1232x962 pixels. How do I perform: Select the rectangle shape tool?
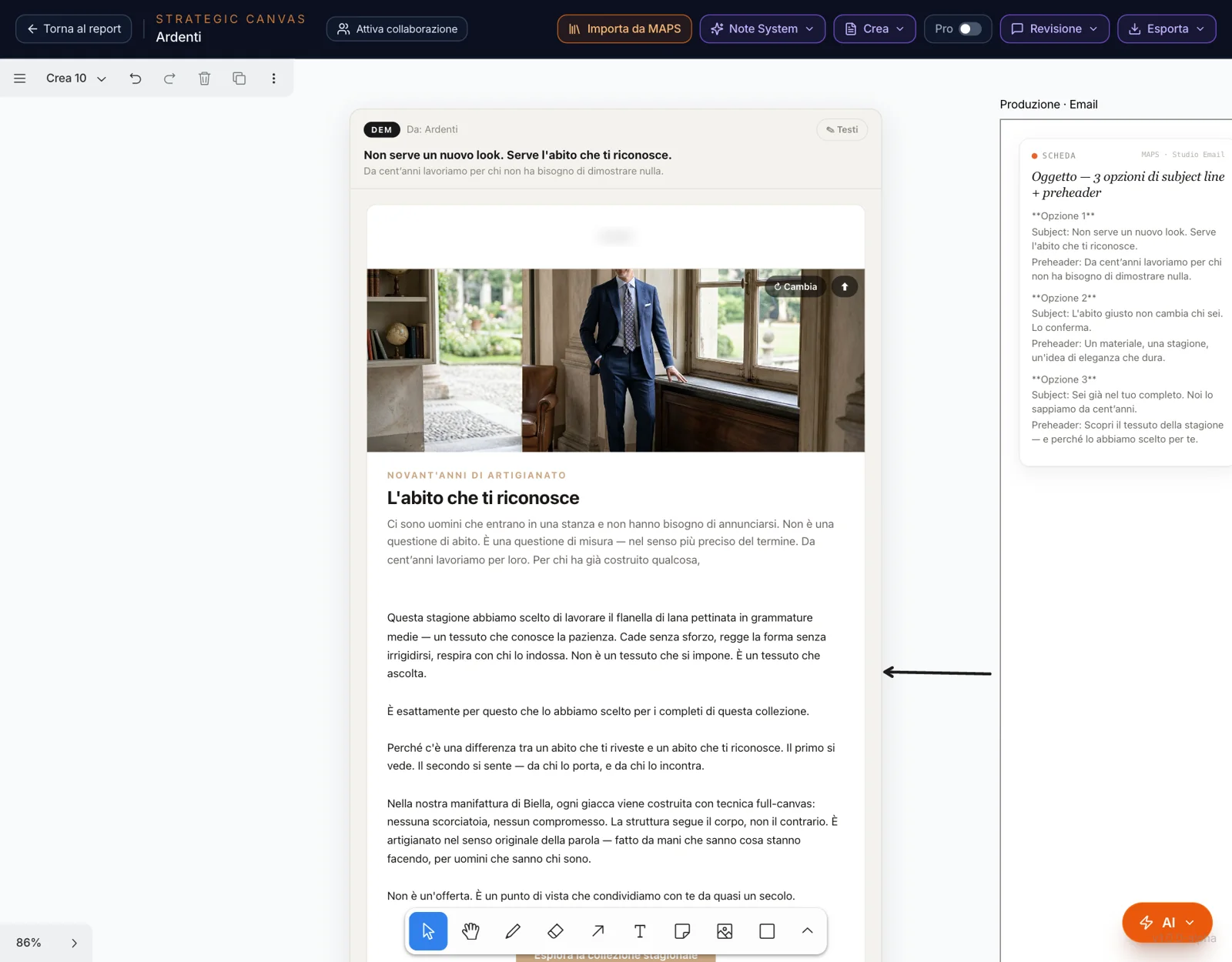pyautogui.click(x=767, y=931)
